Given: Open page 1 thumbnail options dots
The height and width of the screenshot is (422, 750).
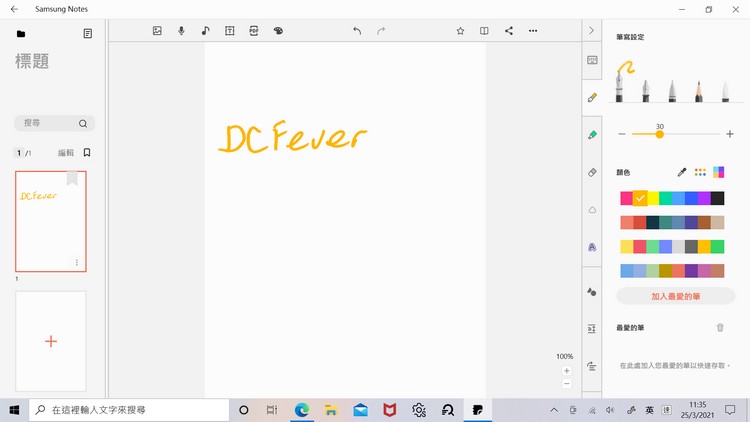Looking at the screenshot, I should coord(77,262).
